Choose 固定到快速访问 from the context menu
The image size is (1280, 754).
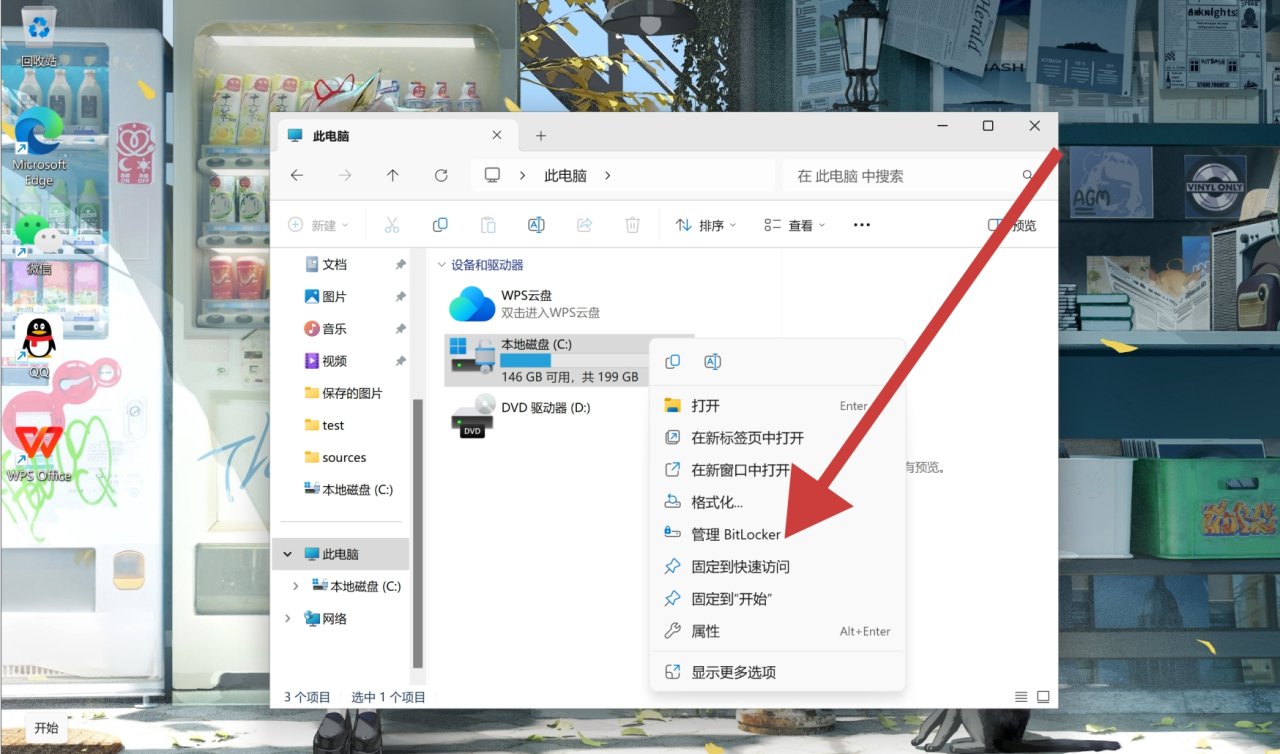[x=777, y=566]
